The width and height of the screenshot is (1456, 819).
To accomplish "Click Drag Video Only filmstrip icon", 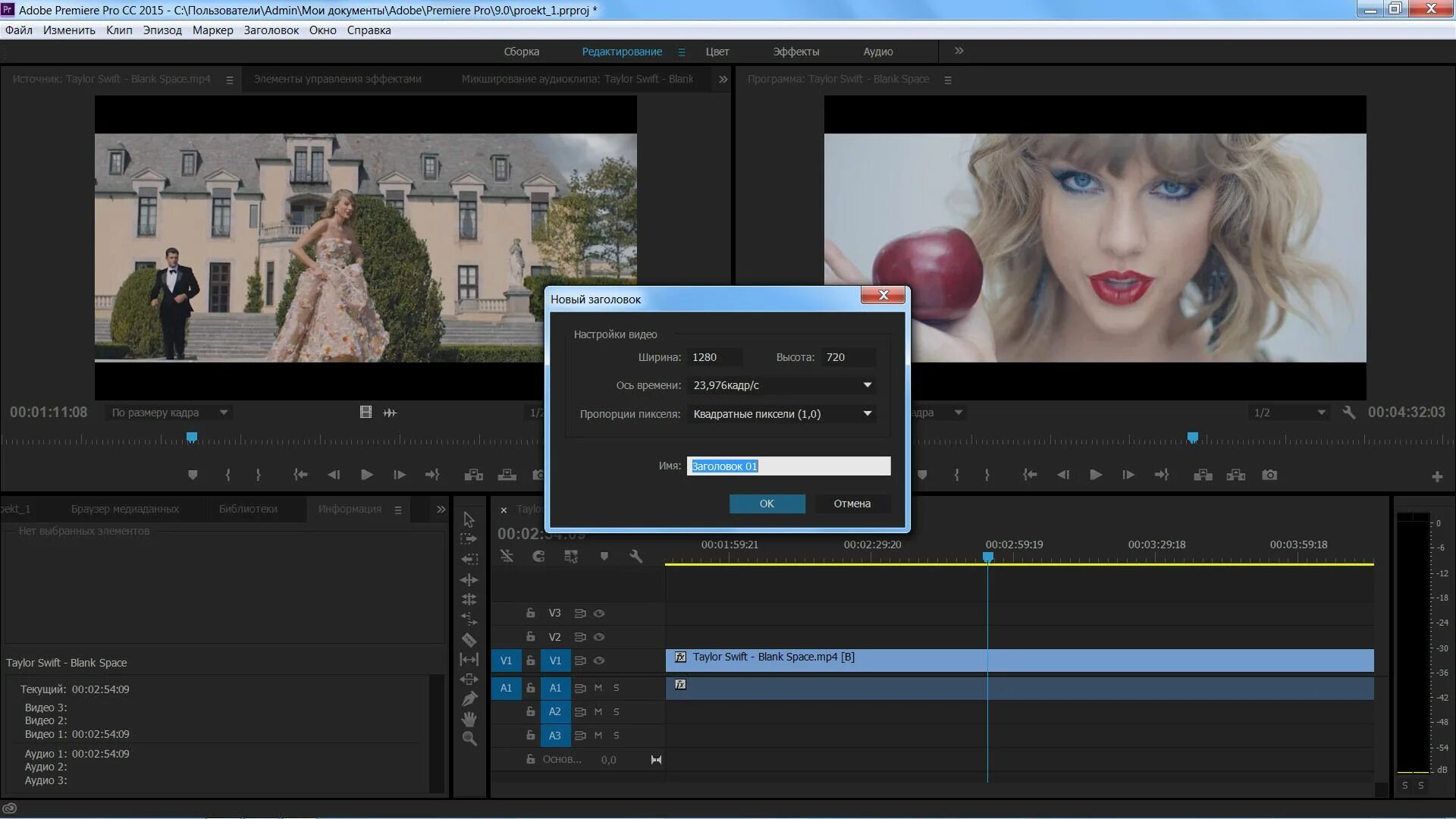I will pos(366,413).
